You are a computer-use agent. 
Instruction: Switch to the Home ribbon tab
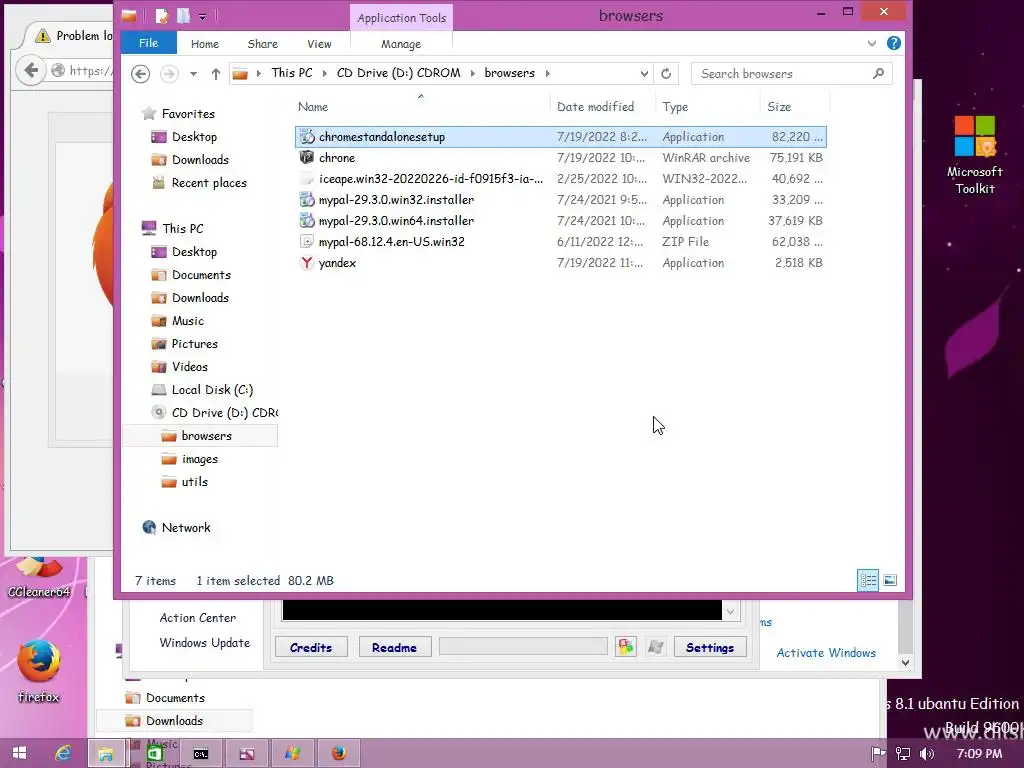[x=204, y=44]
